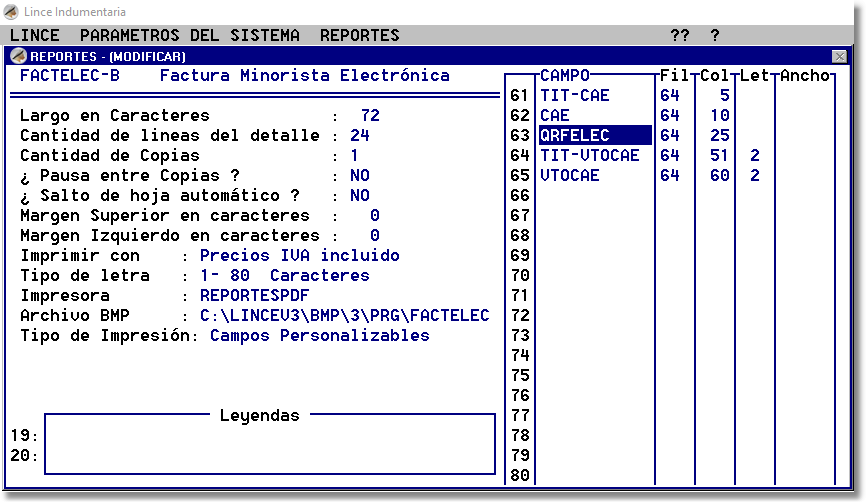Select the TIT-CAE field row
Screen dimensions: 866x504
(574, 96)
